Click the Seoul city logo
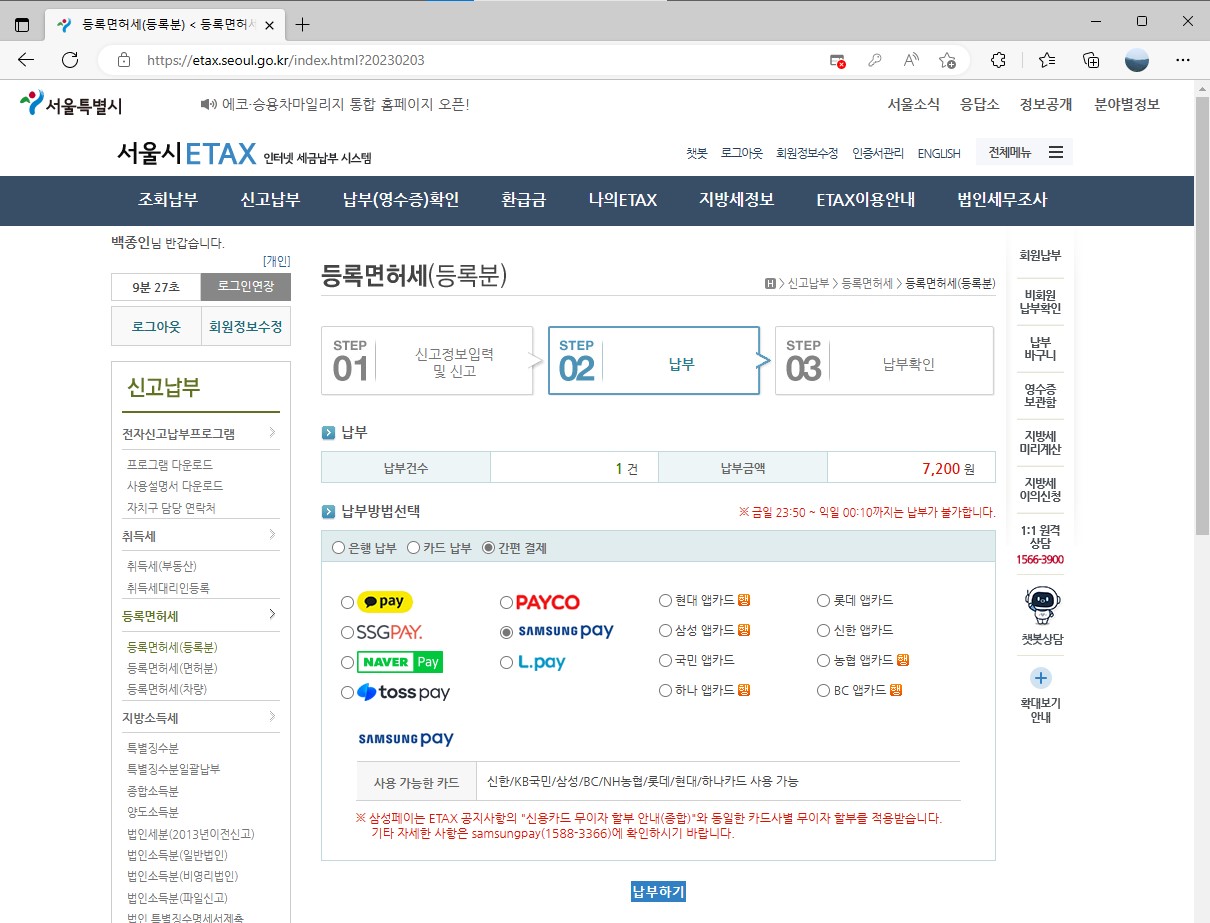The height and width of the screenshot is (923, 1210). point(71,104)
